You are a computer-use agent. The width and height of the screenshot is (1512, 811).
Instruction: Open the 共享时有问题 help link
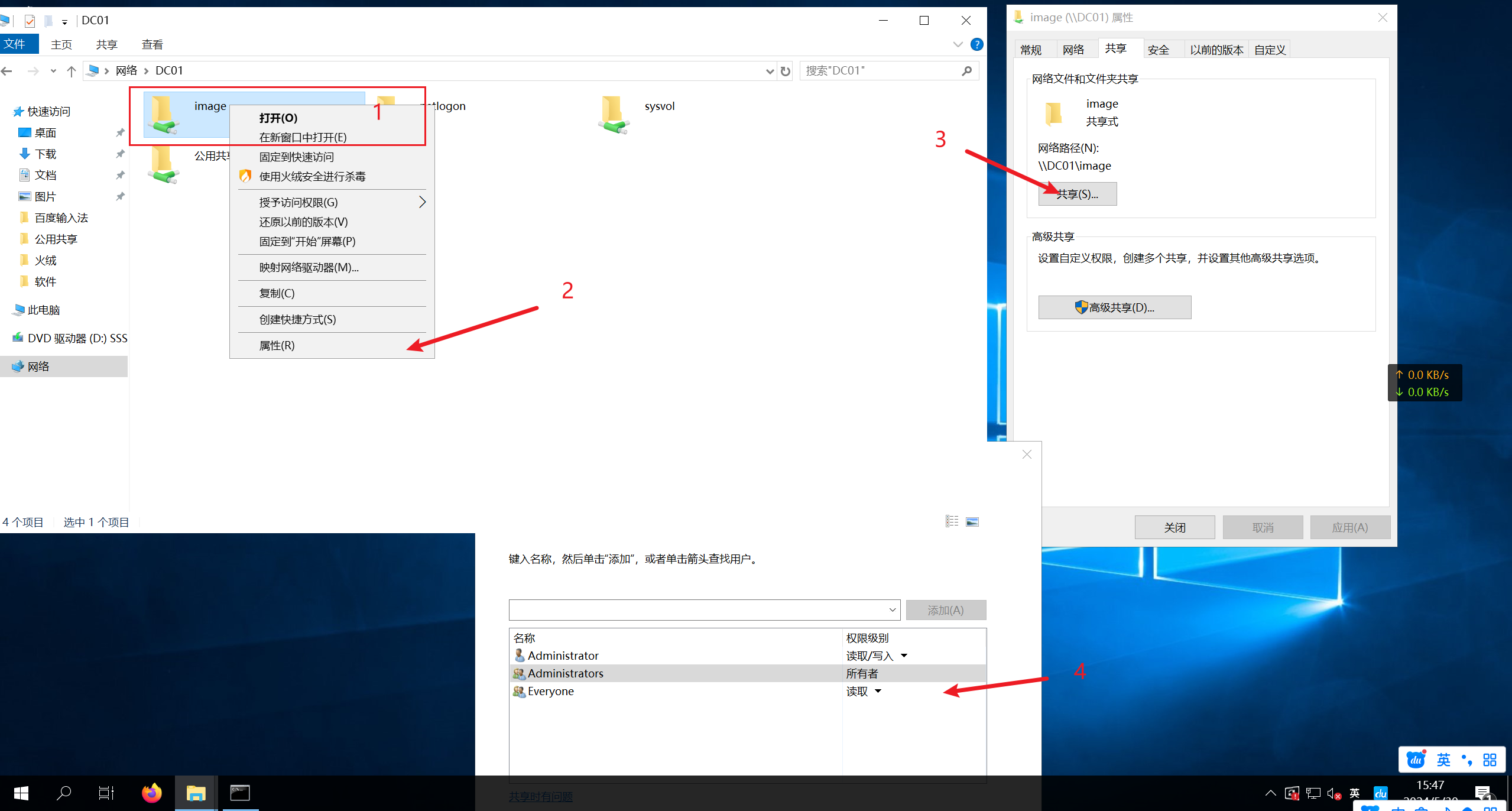click(x=540, y=796)
